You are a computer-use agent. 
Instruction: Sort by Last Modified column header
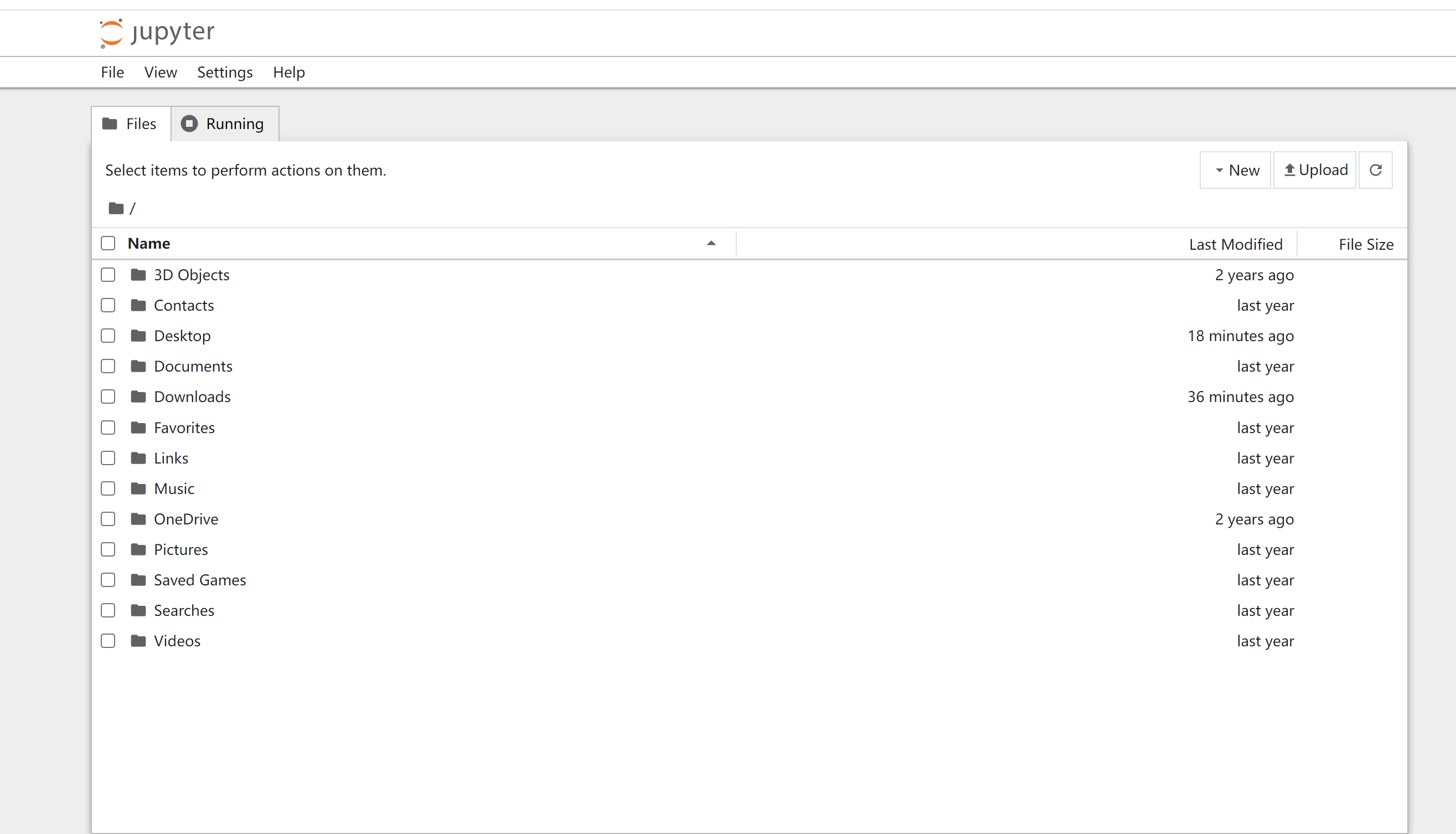(x=1235, y=245)
